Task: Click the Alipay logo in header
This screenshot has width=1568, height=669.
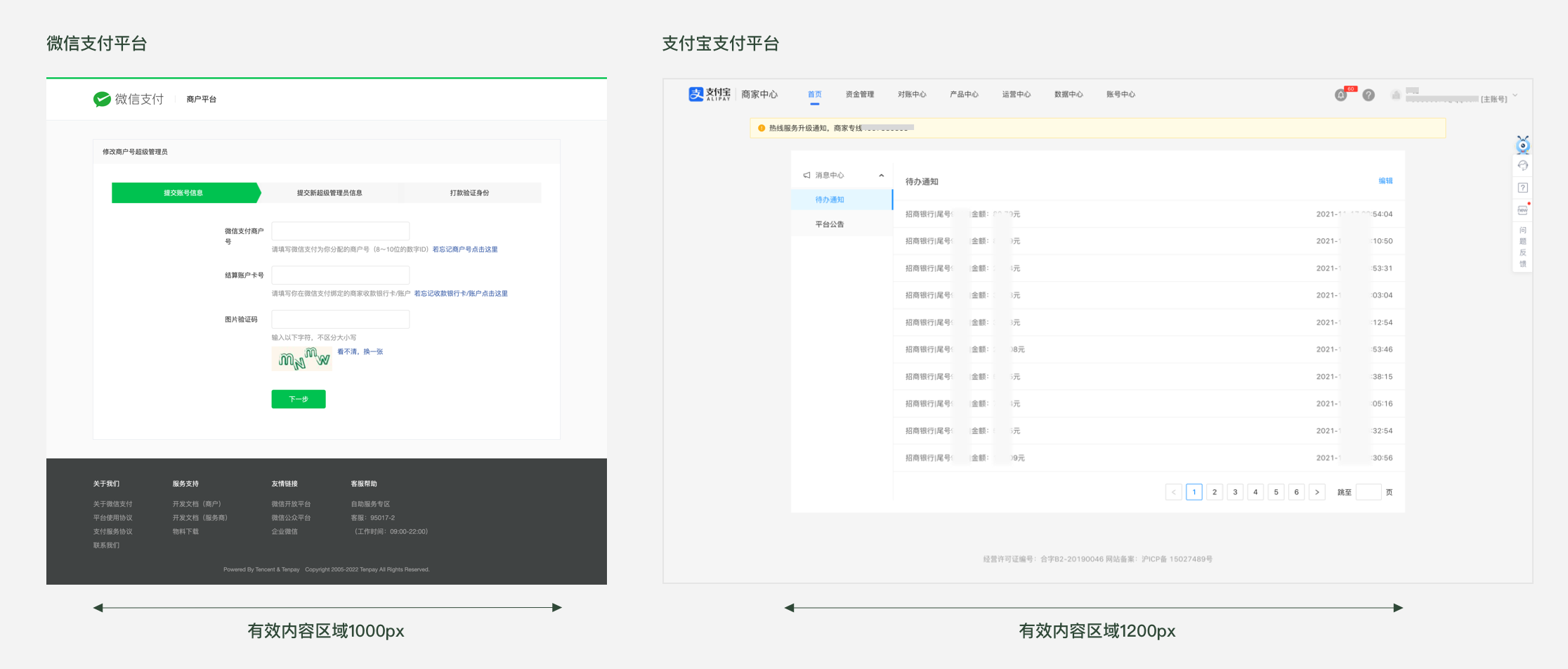Action: pyautogui.click(x=710, y=94)
